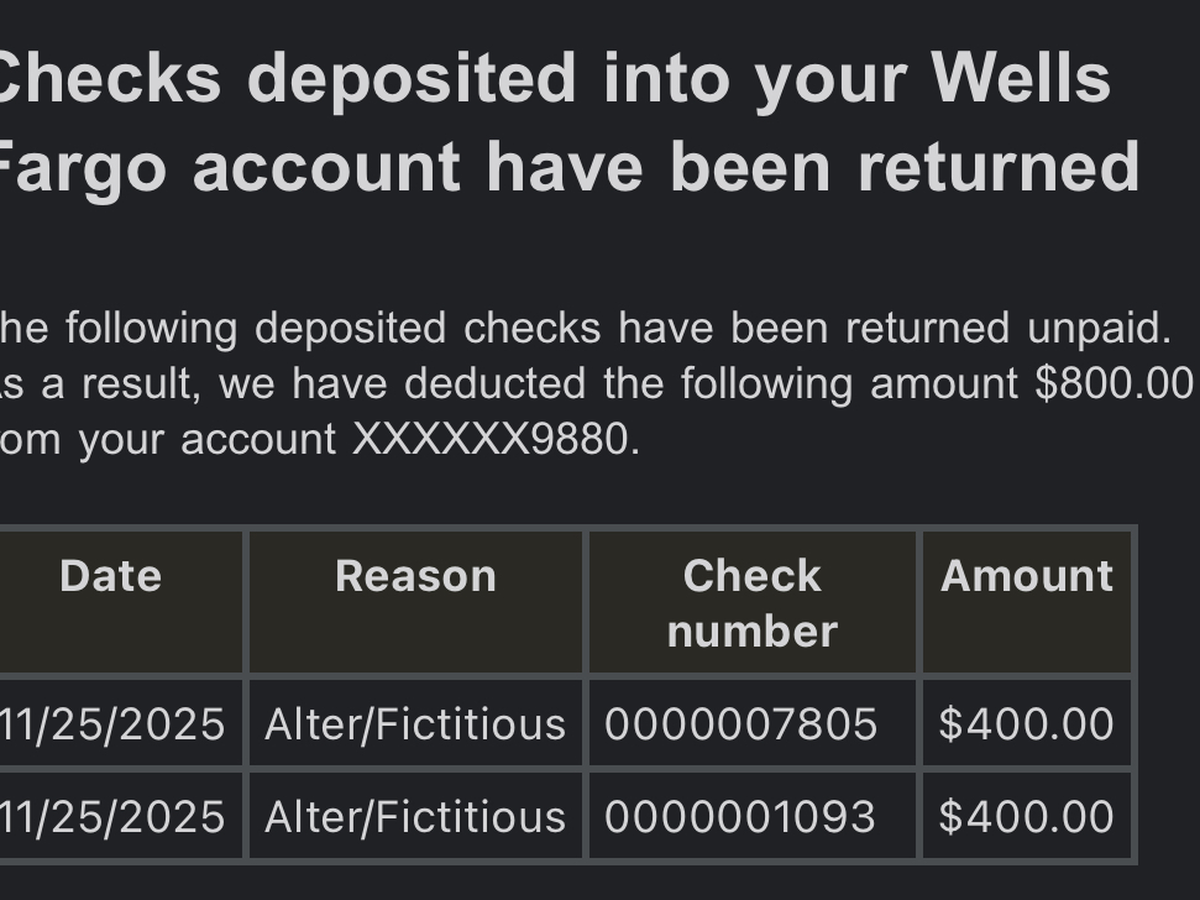1200x900 pixels.
Task: Click the Check number column header
Action: (x=752, y=603)
